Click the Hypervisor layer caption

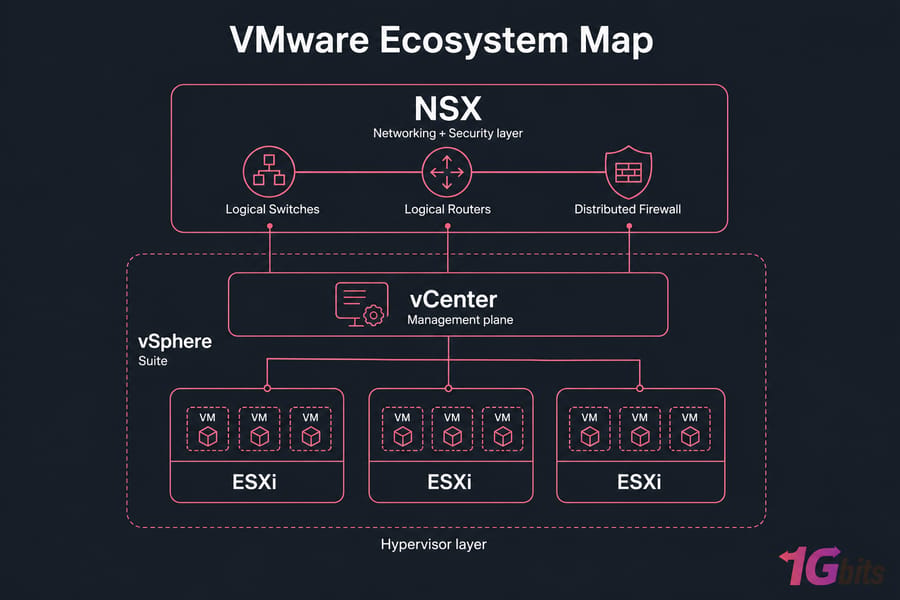click(433, 544)
